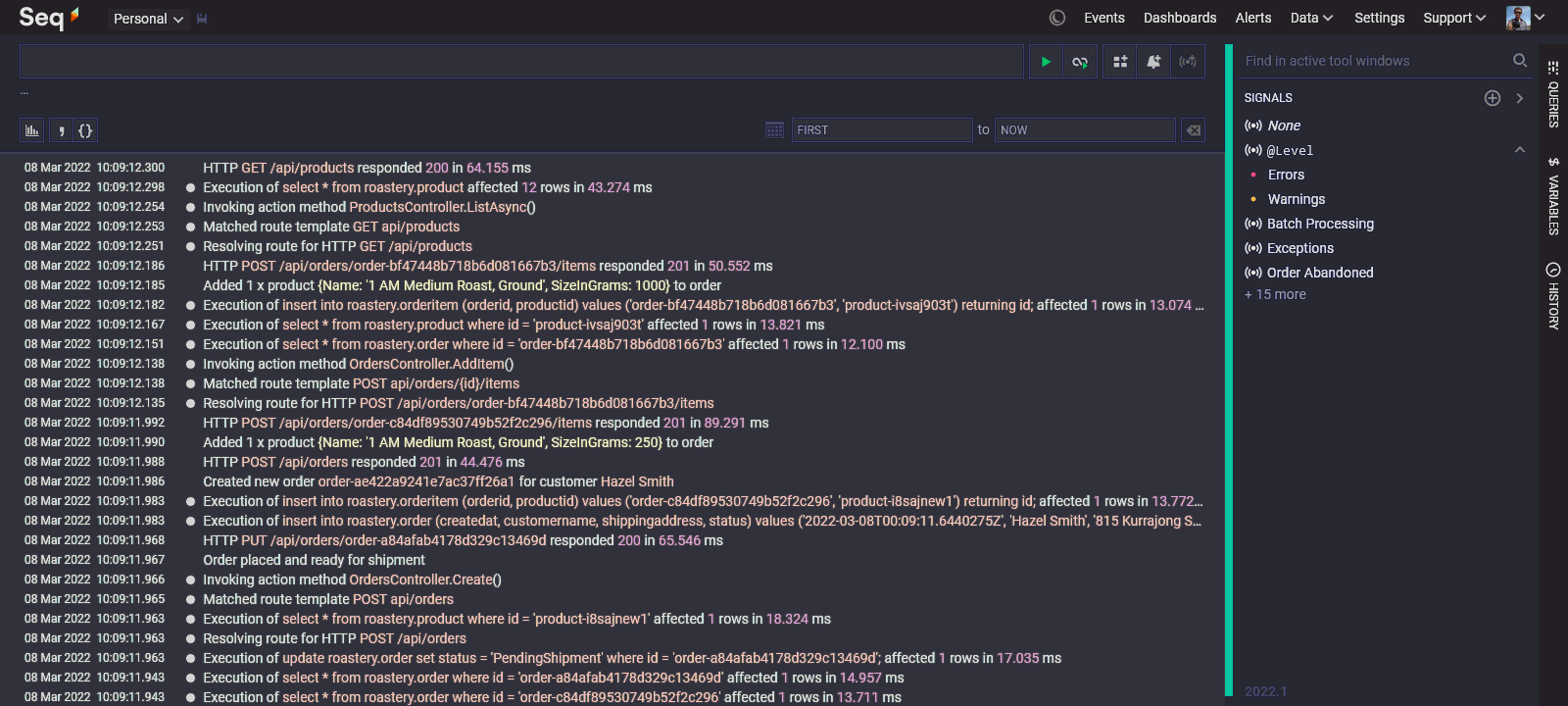Click the @Level signal group label

(x=1290, y=150)
